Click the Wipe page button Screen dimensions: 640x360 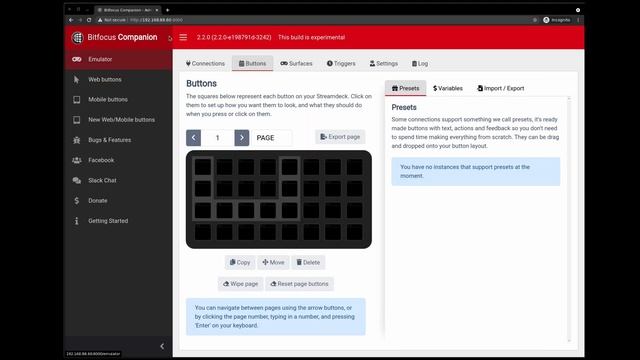click(x=240, y=284)
